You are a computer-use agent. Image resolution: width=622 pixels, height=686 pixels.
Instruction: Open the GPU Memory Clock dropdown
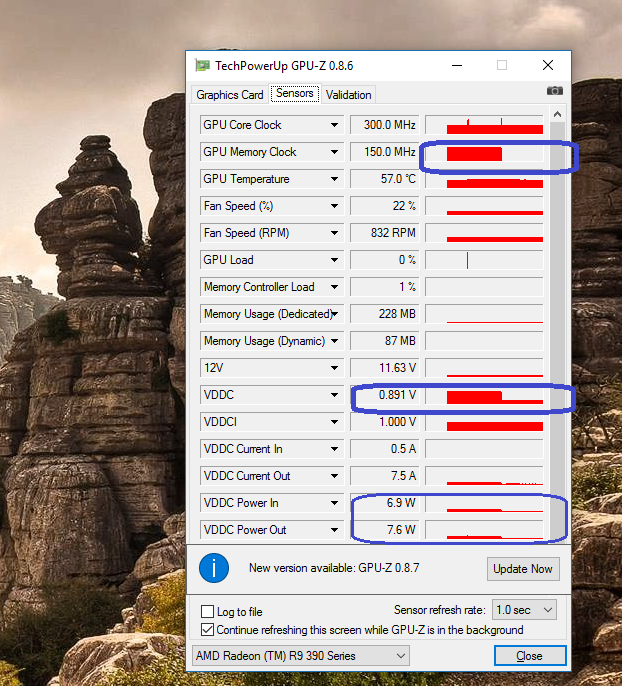(334, 152)
